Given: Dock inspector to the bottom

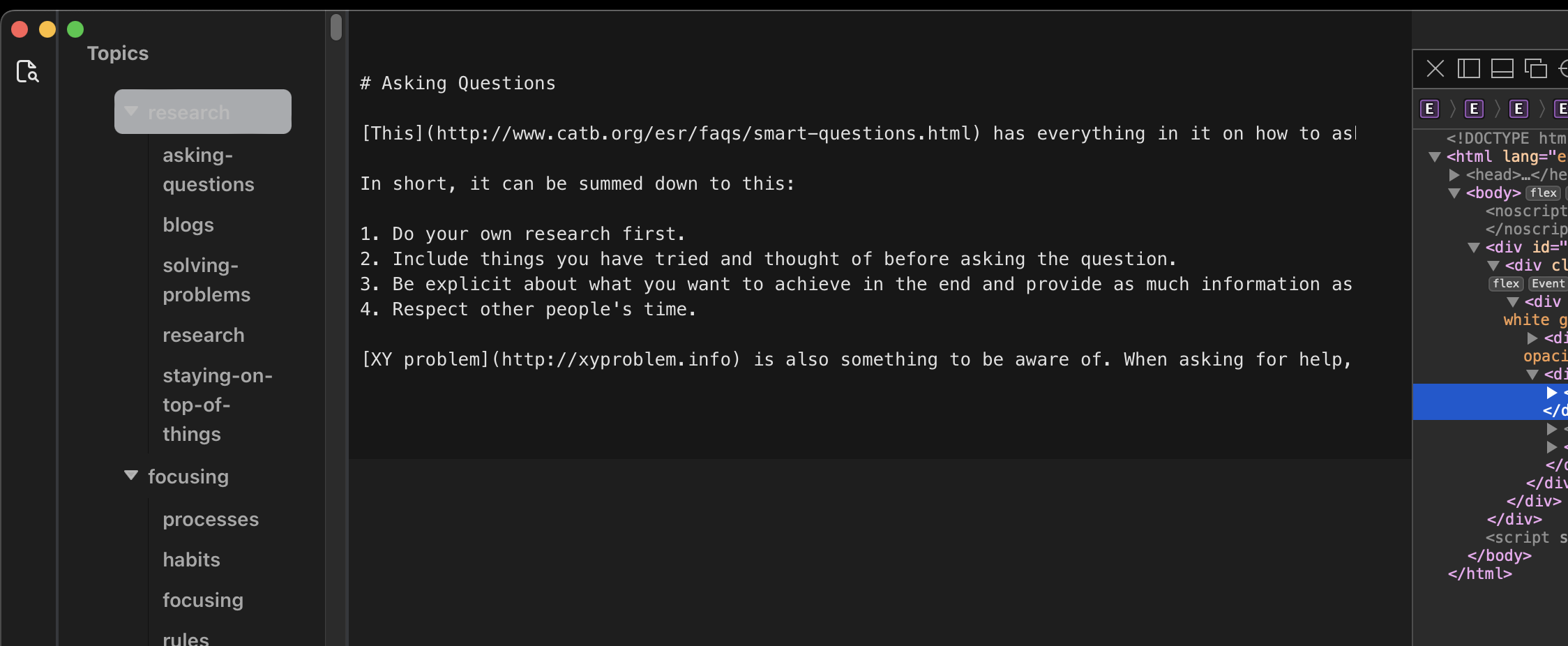Looking at the screenshot, I should pos(1502,68).
